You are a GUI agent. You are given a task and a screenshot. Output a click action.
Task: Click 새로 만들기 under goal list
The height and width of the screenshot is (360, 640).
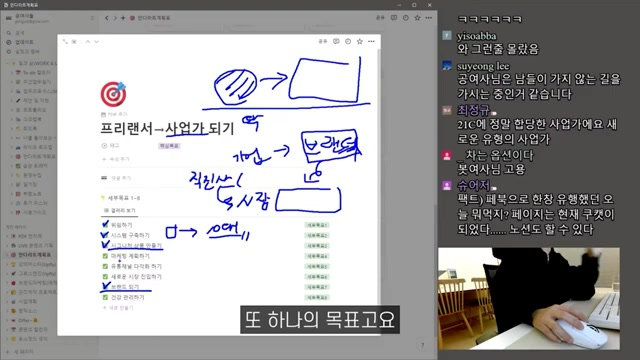tap(118, 308)
